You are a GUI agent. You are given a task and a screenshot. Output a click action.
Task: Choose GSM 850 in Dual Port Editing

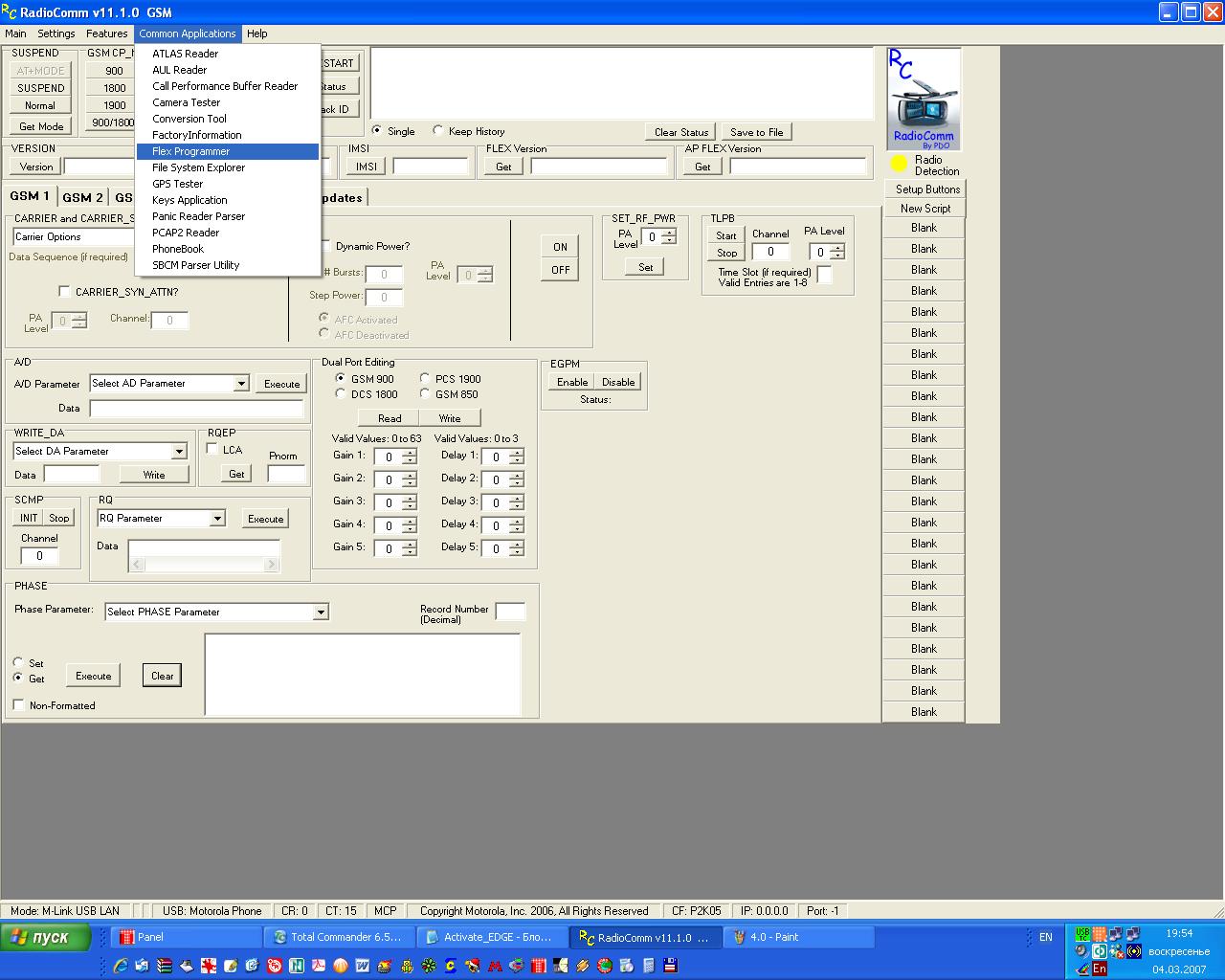point(425,394)
